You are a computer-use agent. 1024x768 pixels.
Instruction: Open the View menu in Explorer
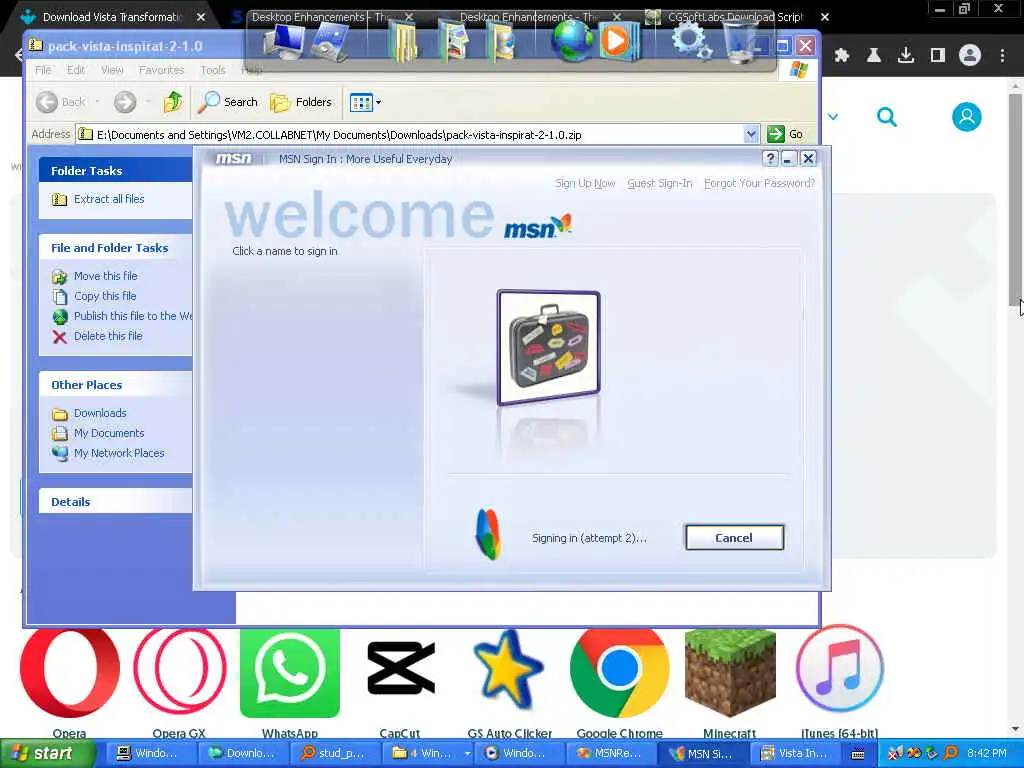point(112,70)
